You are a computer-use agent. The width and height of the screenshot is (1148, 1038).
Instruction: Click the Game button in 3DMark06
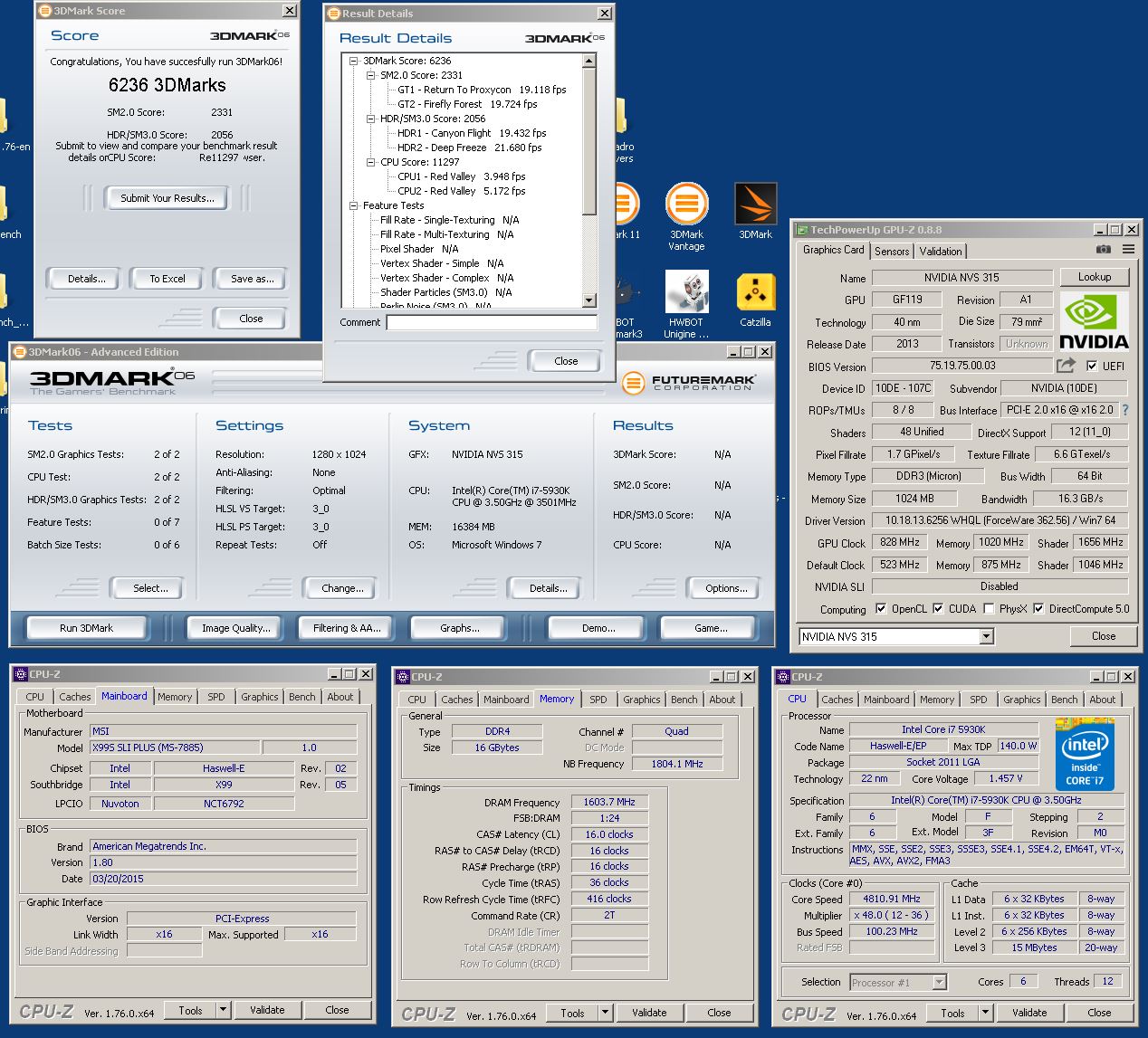tap(711, 627)
